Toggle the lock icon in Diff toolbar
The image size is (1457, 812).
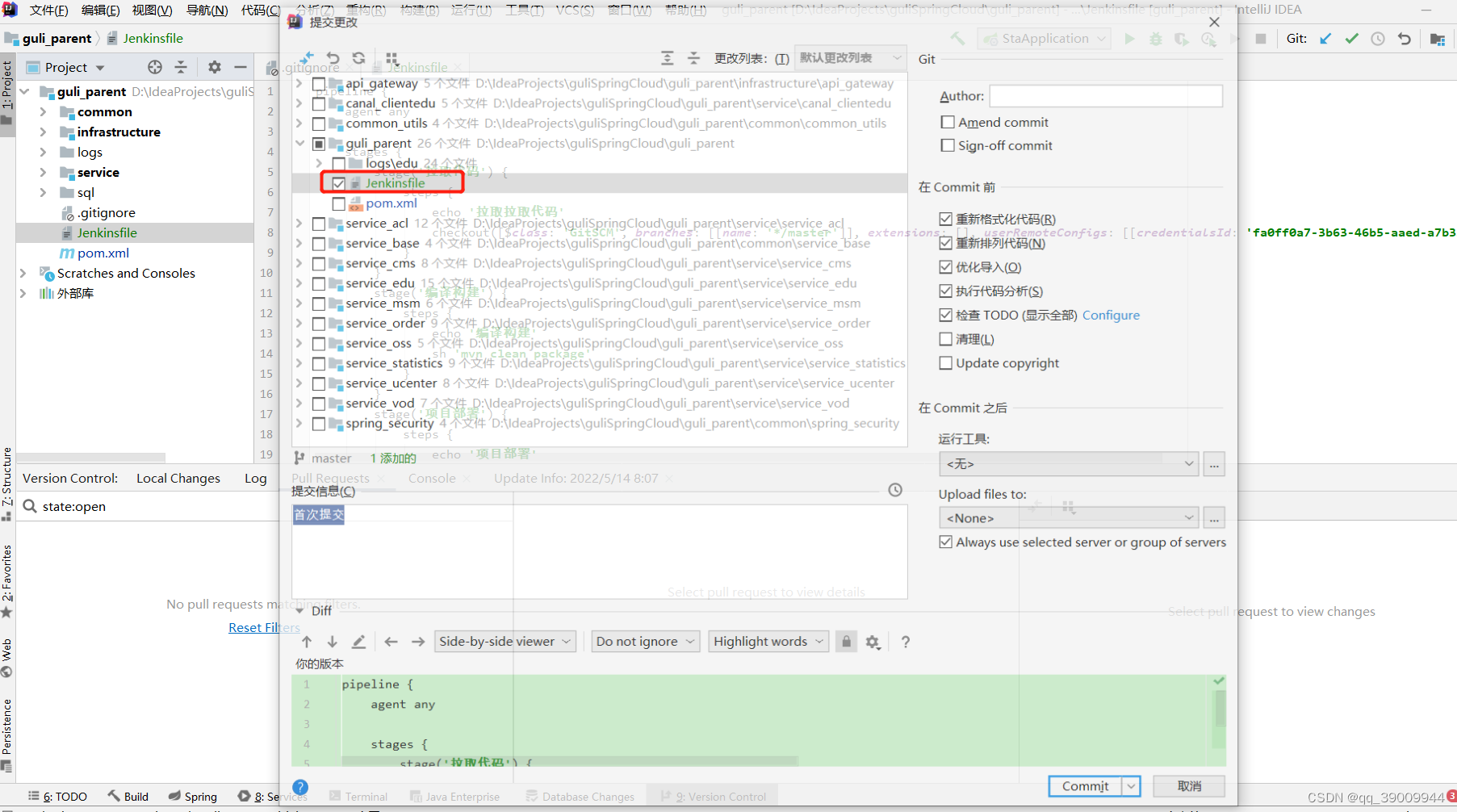click(x=846, y=642)
